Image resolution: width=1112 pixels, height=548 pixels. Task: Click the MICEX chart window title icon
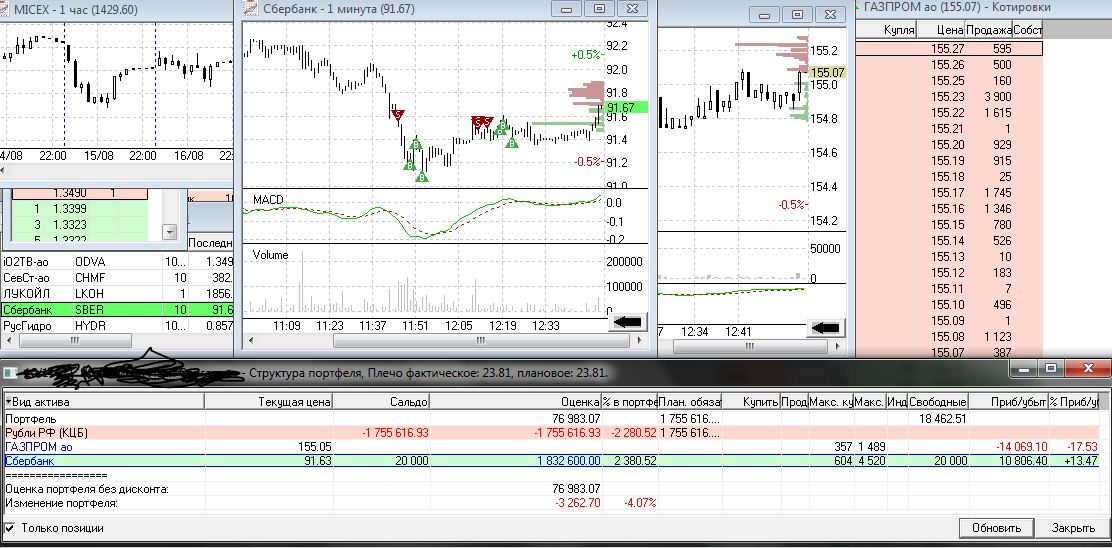coord(6,9)
